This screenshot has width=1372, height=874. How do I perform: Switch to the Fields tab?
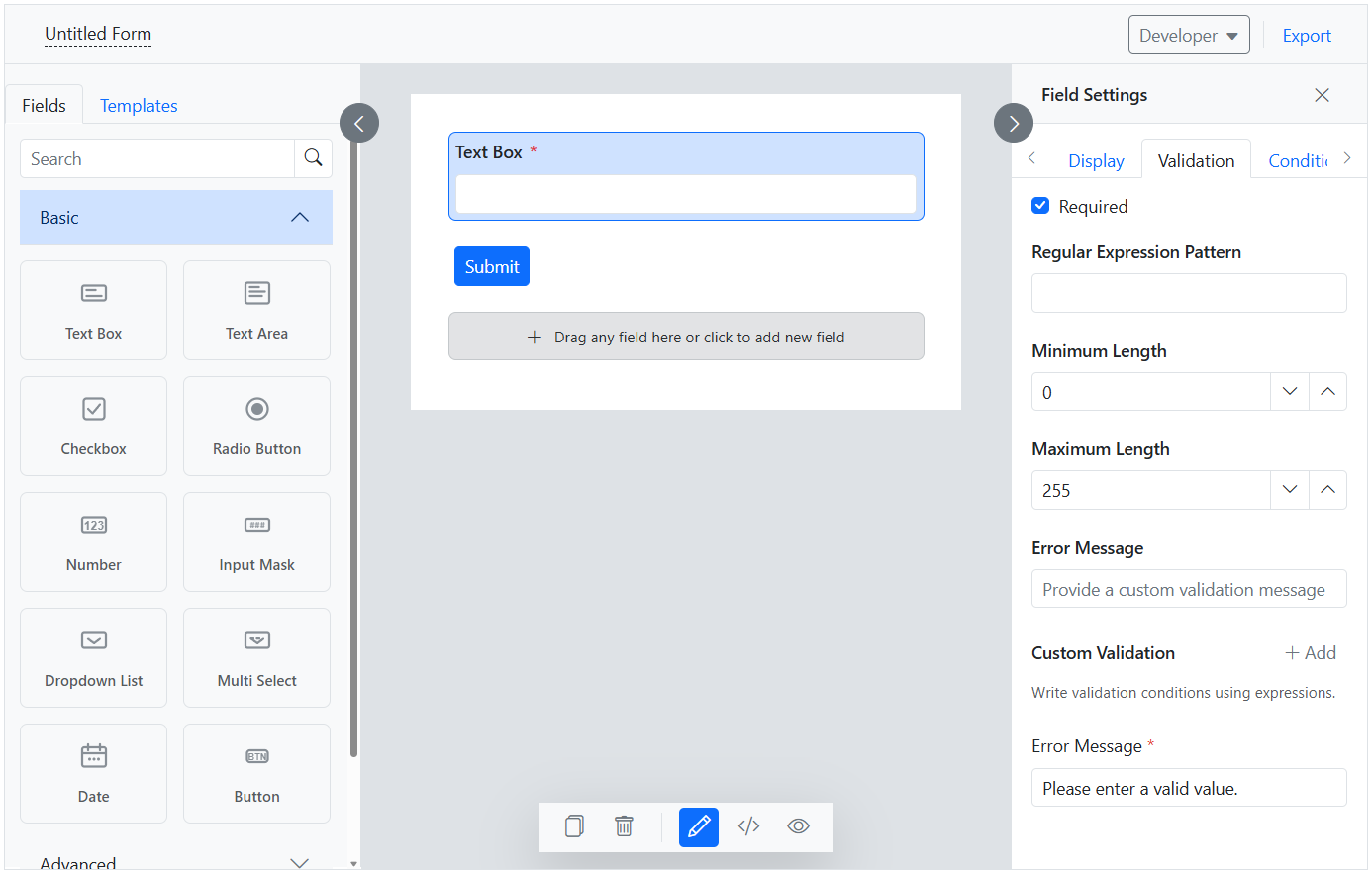44,105
